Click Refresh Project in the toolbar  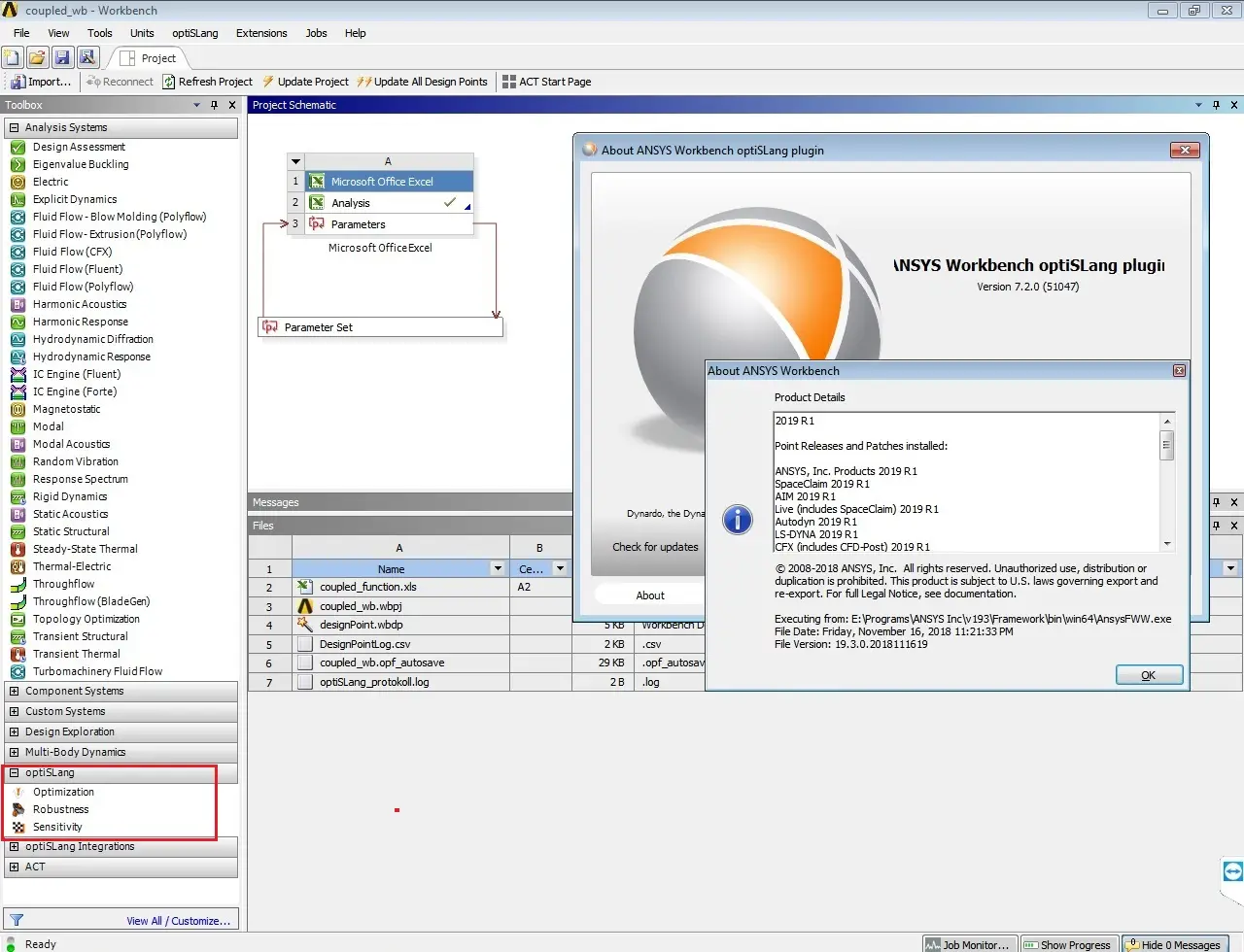(207, 82)
